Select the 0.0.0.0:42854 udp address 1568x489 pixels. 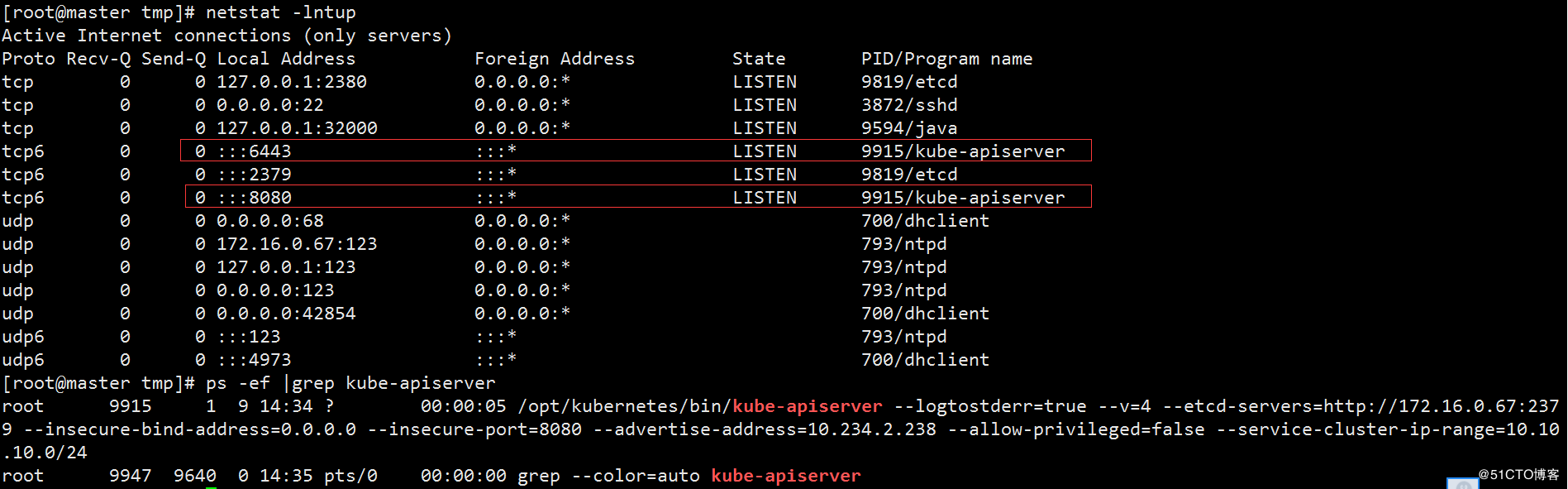click(286, 314)
